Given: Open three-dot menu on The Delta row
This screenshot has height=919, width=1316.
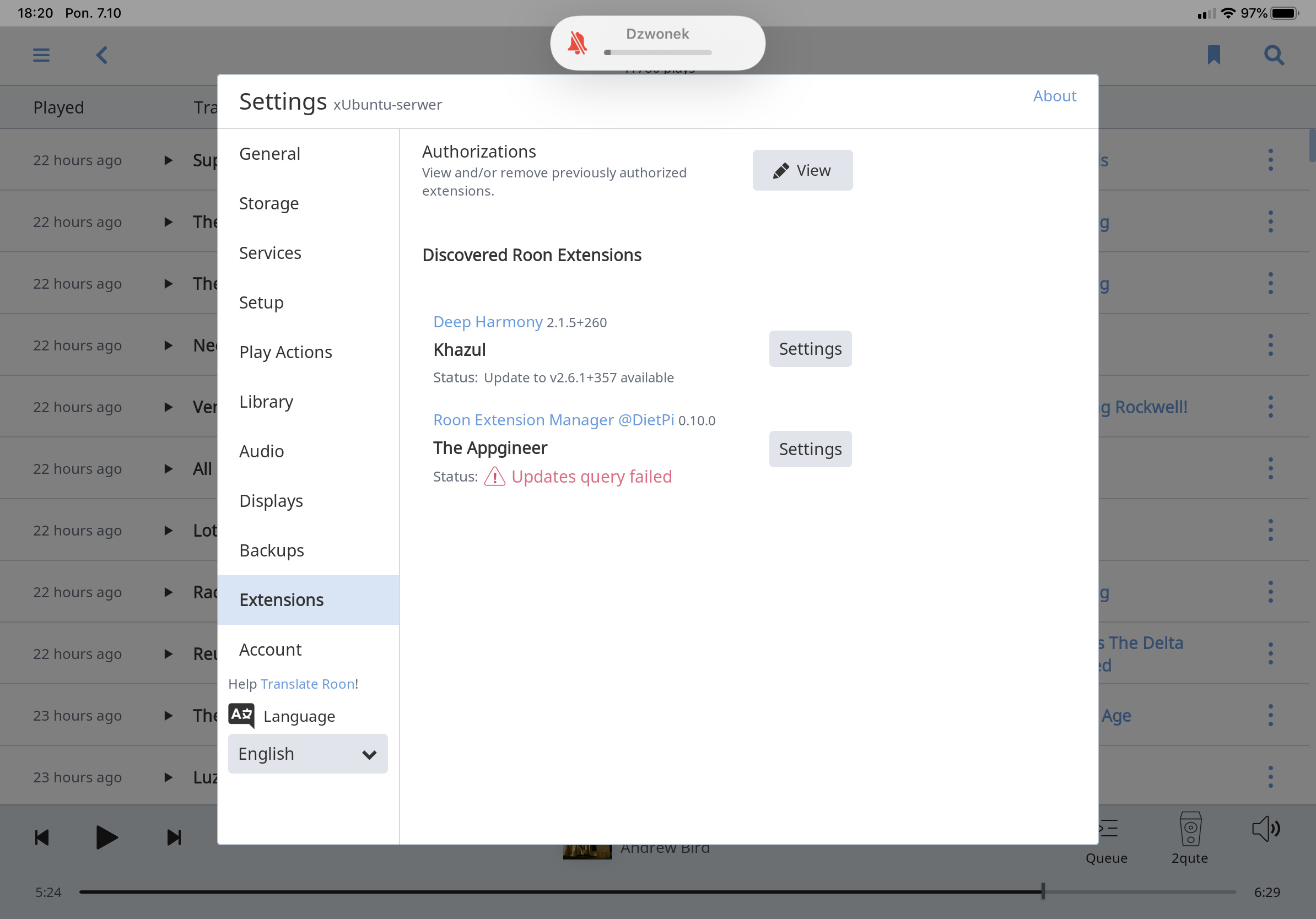Looking at the screenshot, I should pyautogui.click(x=1271, y=654).
